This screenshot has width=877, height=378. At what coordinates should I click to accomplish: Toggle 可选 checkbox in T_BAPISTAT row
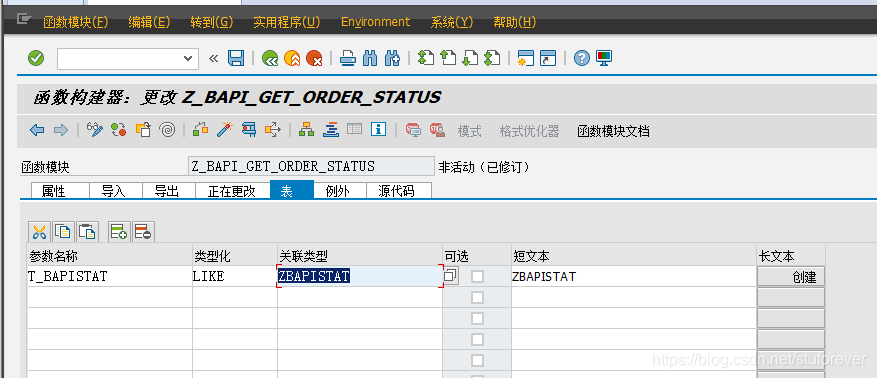[x=477, y=276]
